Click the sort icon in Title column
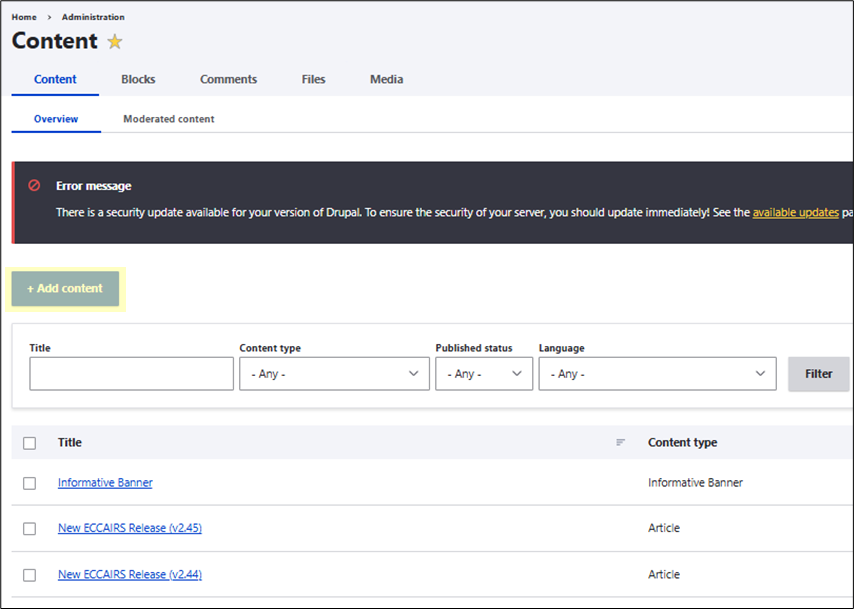This screenshot has width=854, height=609. (x=620, y=442)
